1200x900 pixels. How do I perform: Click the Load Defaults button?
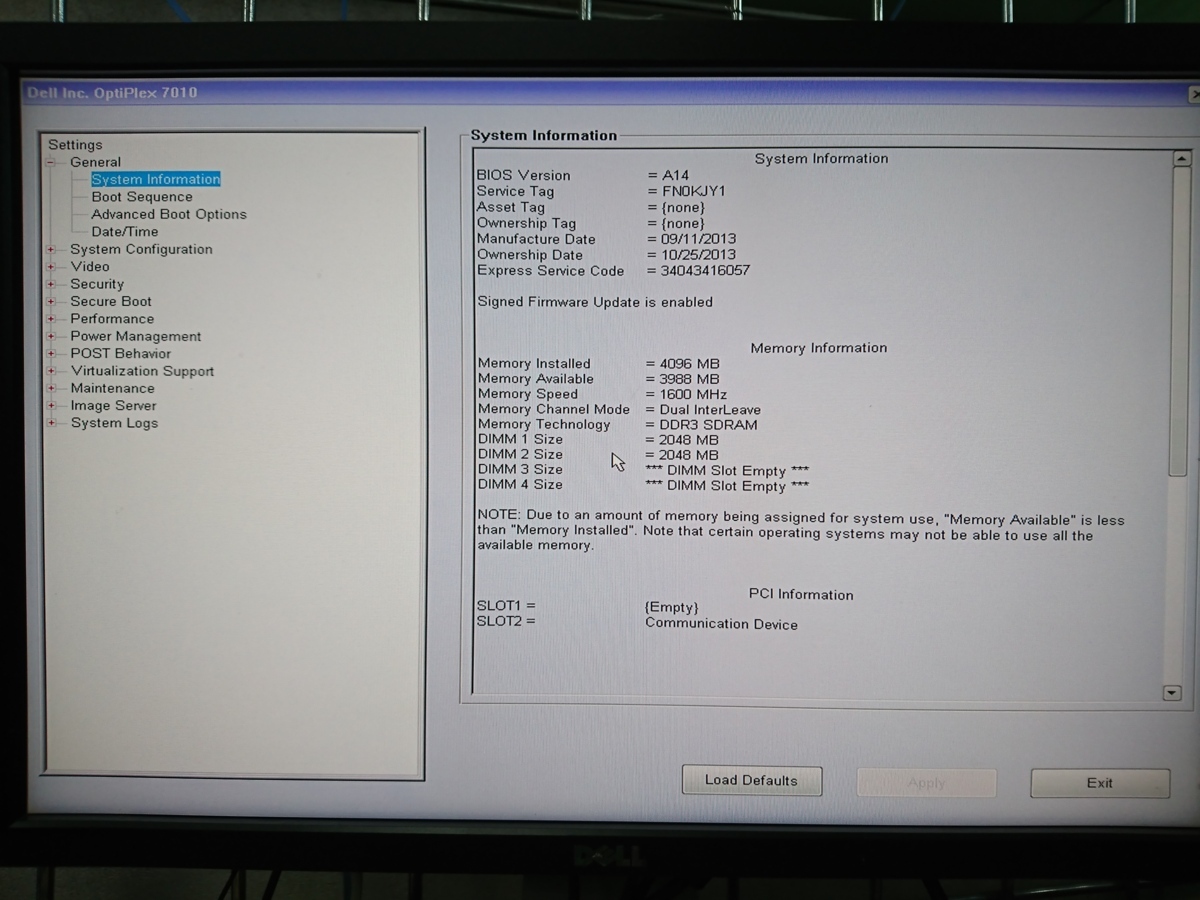point(752,780)
